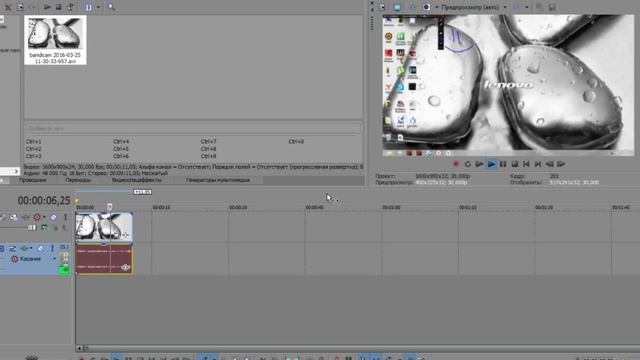The width and height of the screenshot is (640, 360).
Task: Click the Ctrl+0 tag shortcut
Action: pos(296,142)
